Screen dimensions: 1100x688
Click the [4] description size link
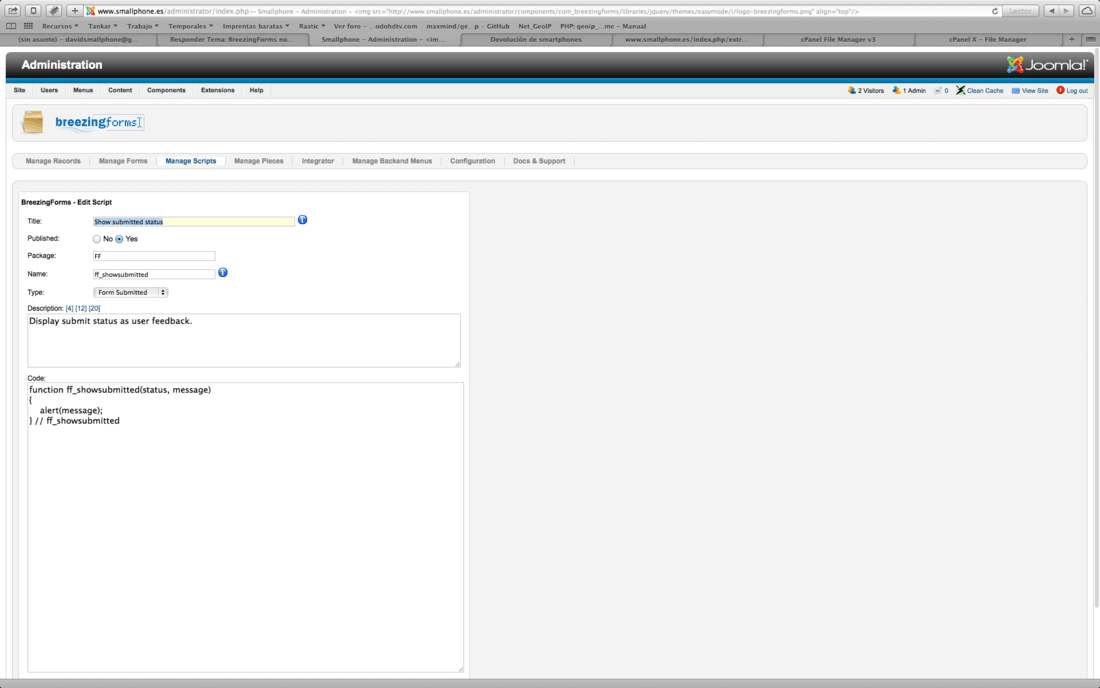(x=69, y=309)
